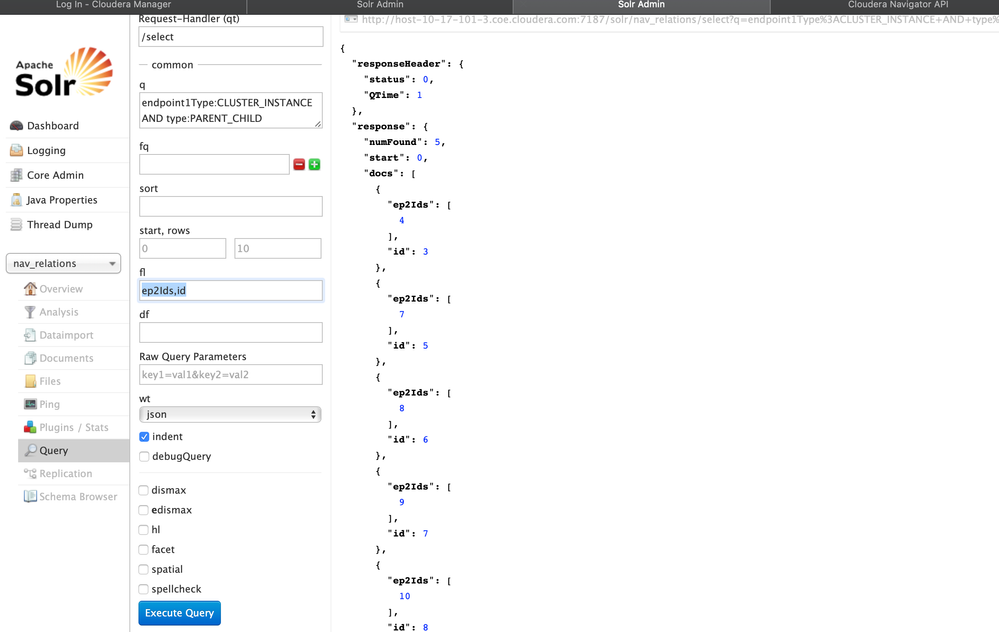Click the Overview house icon

tap(30, 289)
